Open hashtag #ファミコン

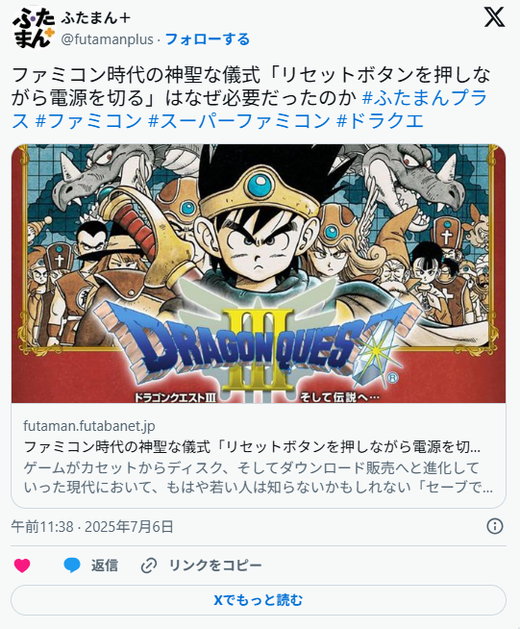click(x=89, y=121)
